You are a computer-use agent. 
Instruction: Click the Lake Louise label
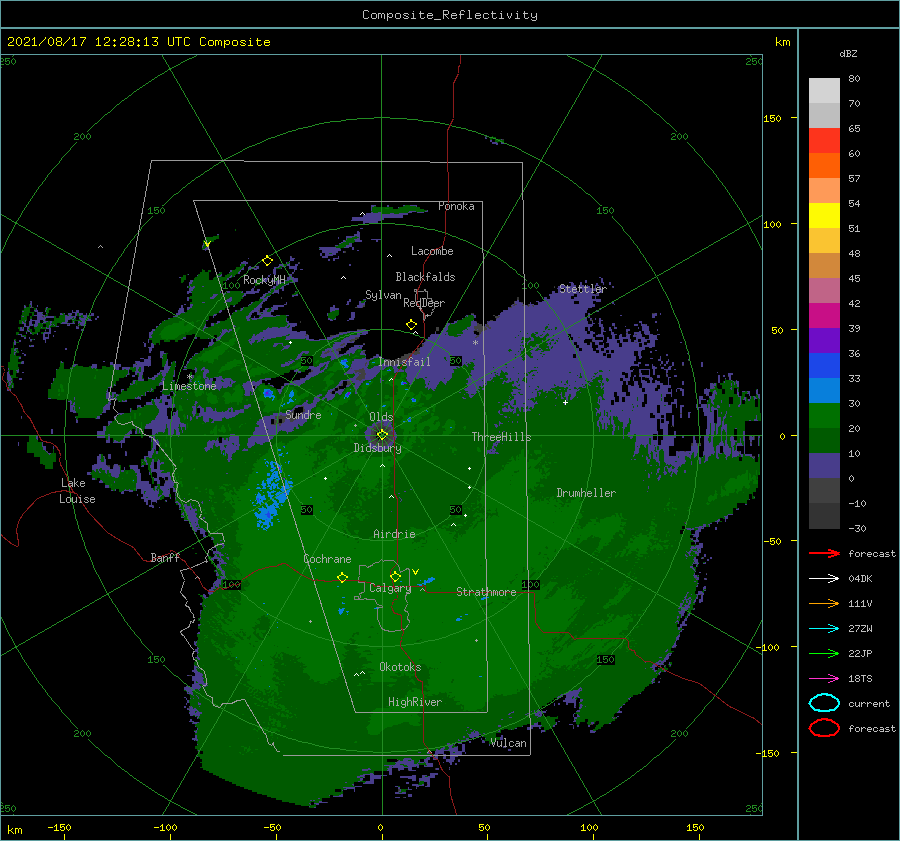[x=77, y=491]
